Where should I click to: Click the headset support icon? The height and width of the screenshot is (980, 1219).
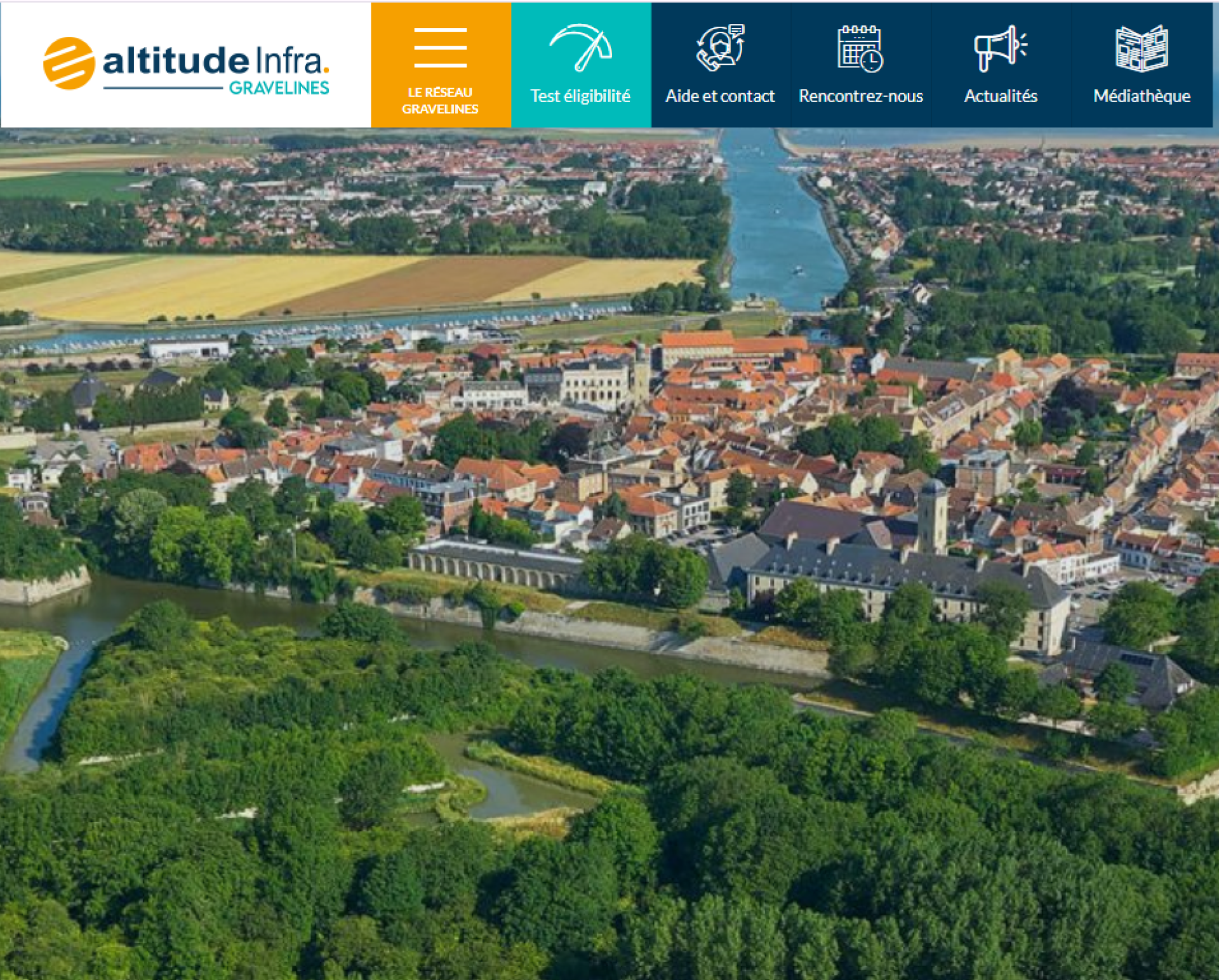720,48
